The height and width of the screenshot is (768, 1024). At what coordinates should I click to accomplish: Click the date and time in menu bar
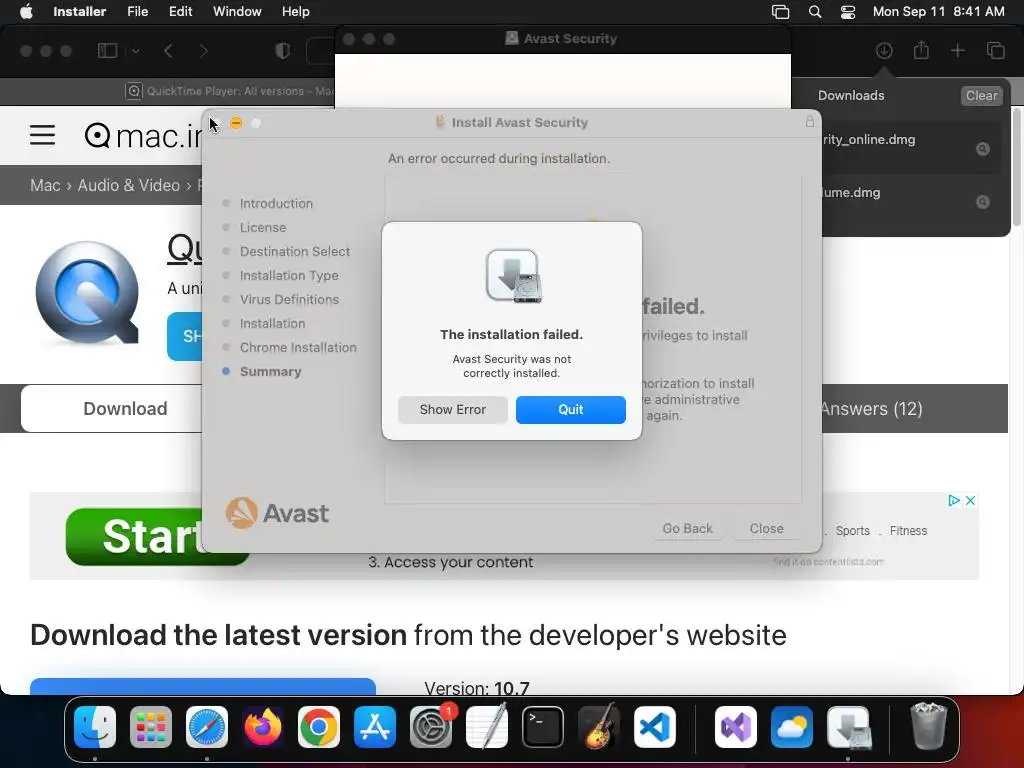click(x=938, y=12)
